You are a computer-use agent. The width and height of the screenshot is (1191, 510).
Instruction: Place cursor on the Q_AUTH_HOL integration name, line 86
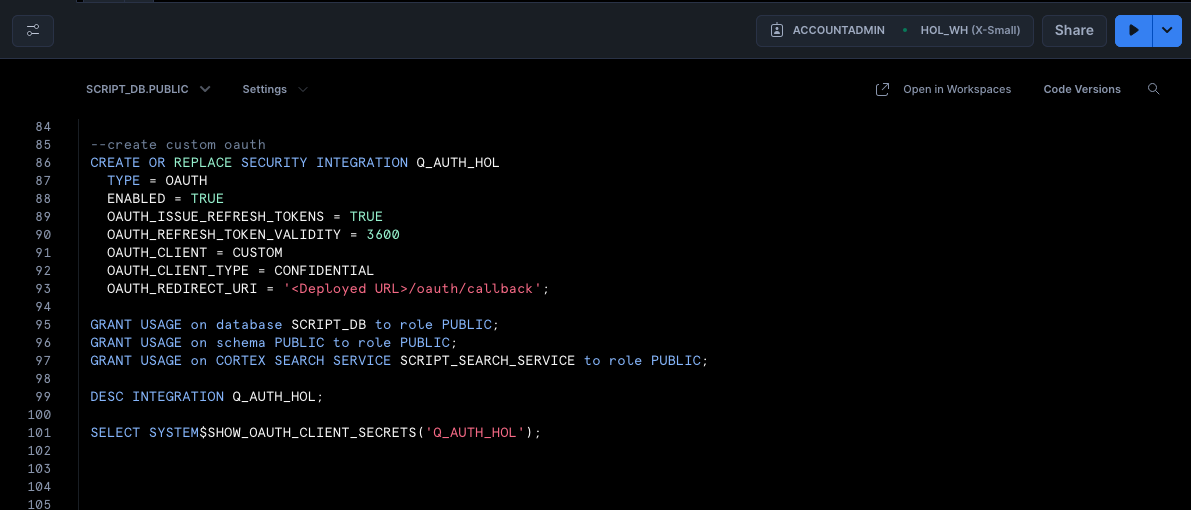(458, 162)
